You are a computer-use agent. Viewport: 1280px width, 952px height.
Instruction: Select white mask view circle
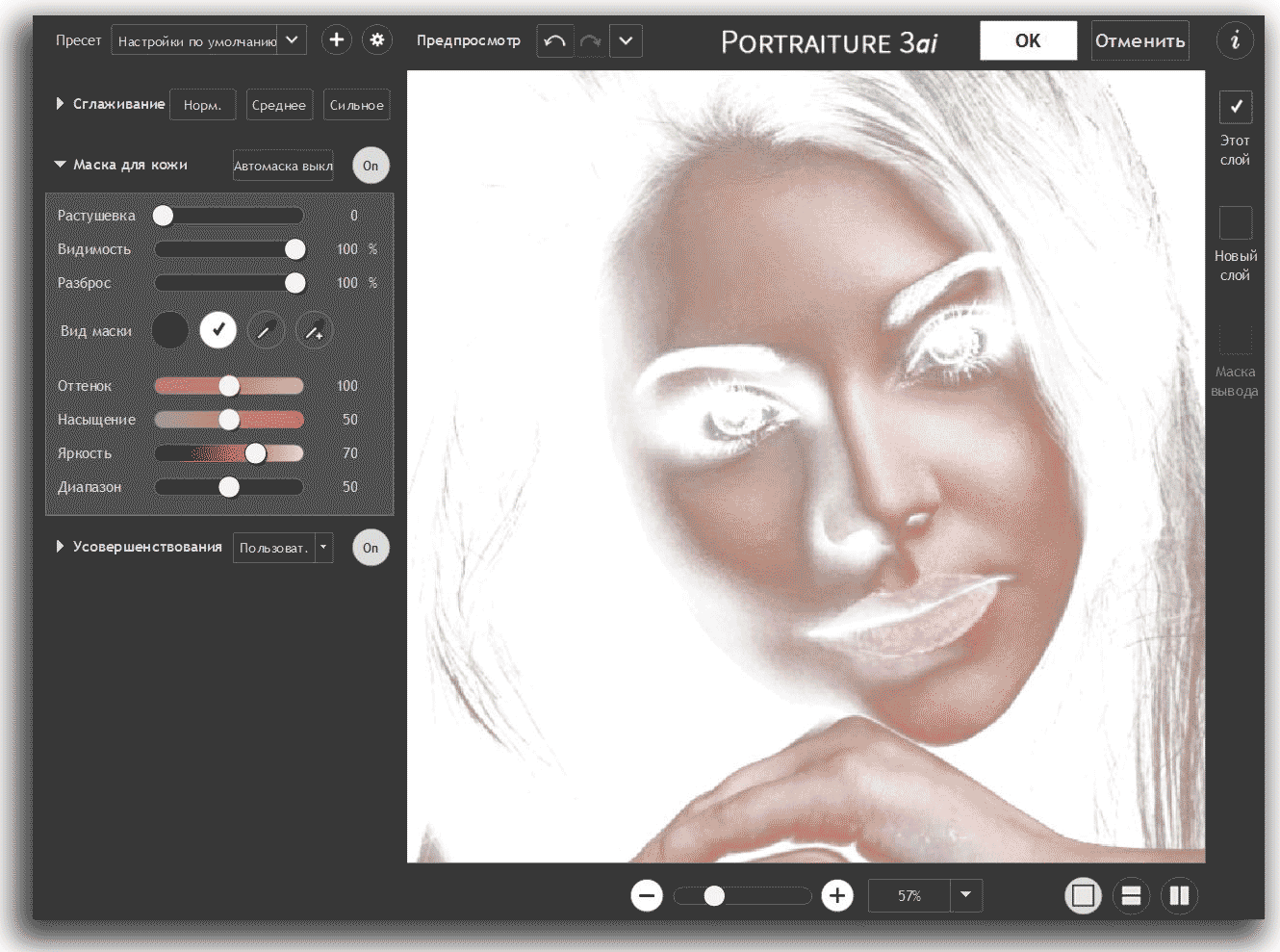[218, 330]
